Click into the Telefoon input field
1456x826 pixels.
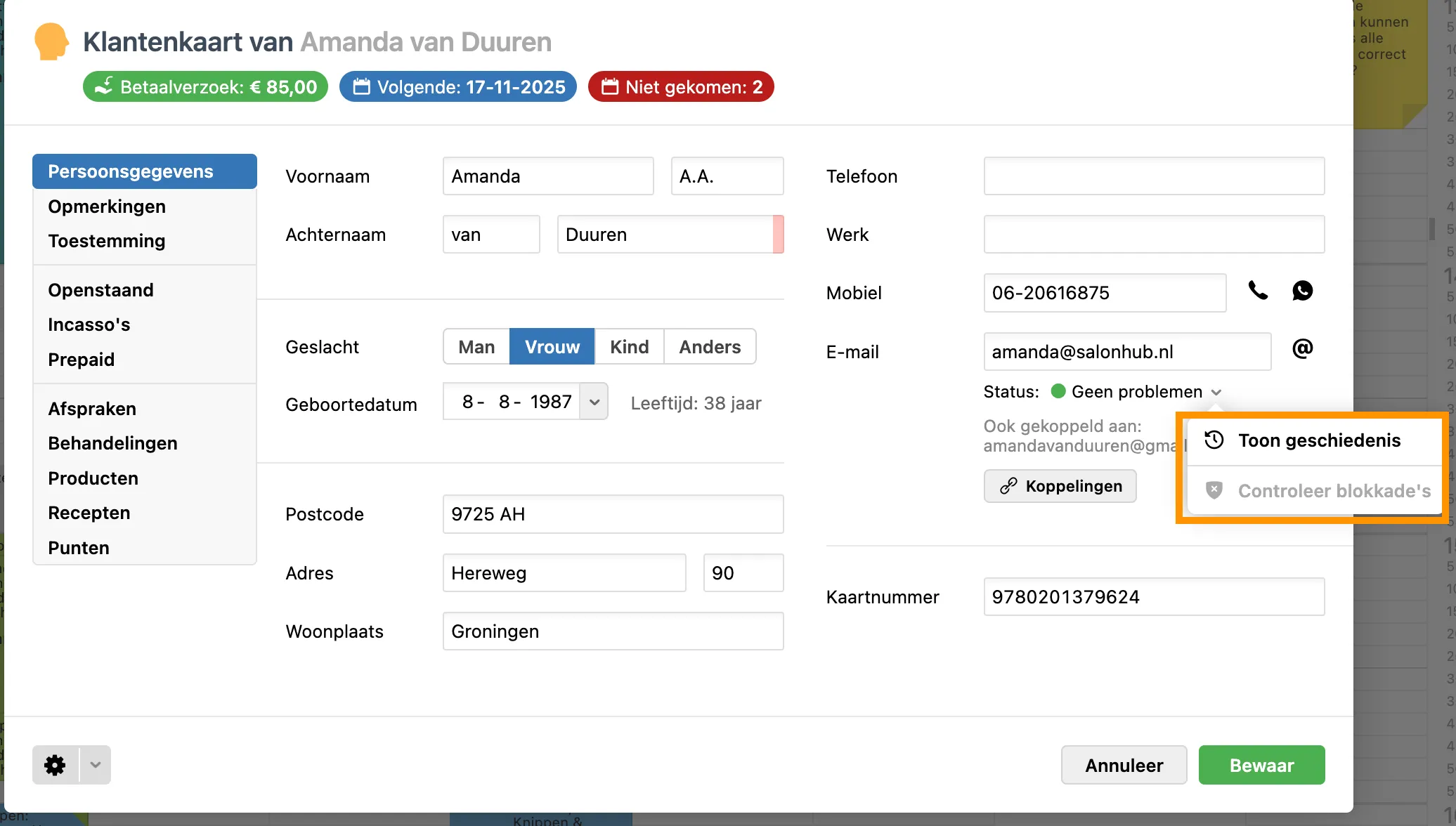click(1154, 176)
